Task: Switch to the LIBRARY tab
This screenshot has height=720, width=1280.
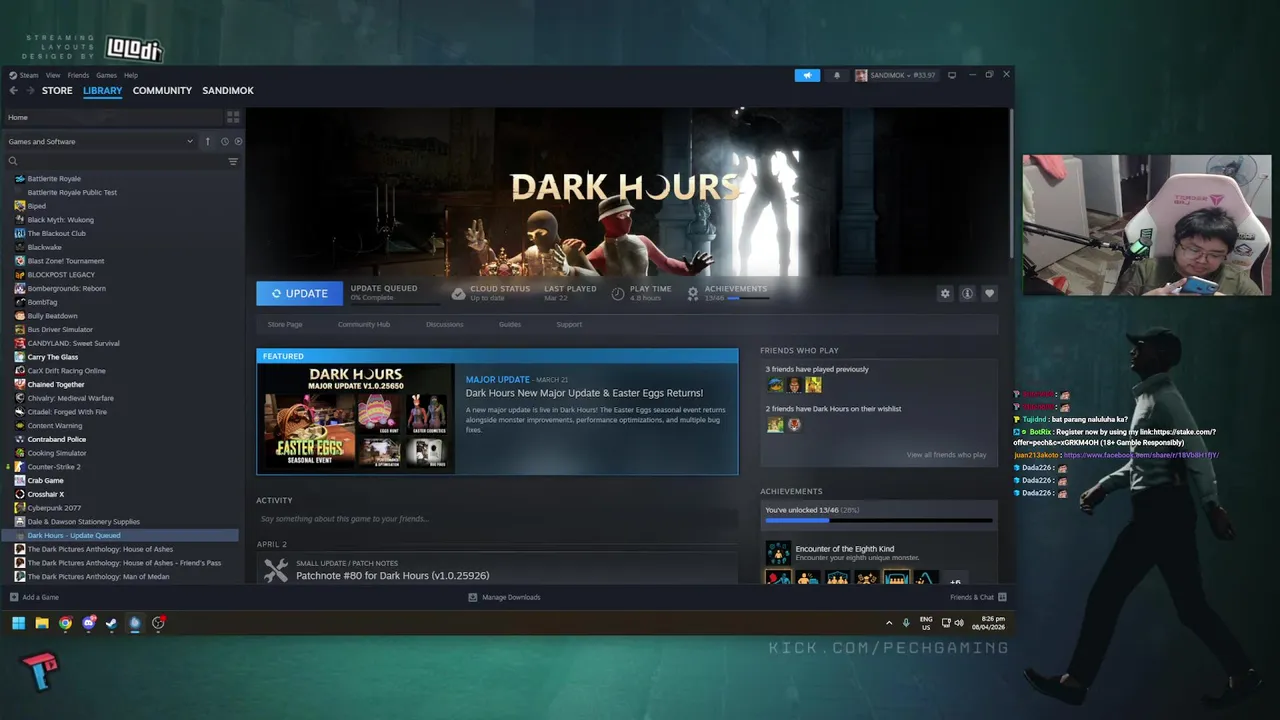Action: click(102, 90)
